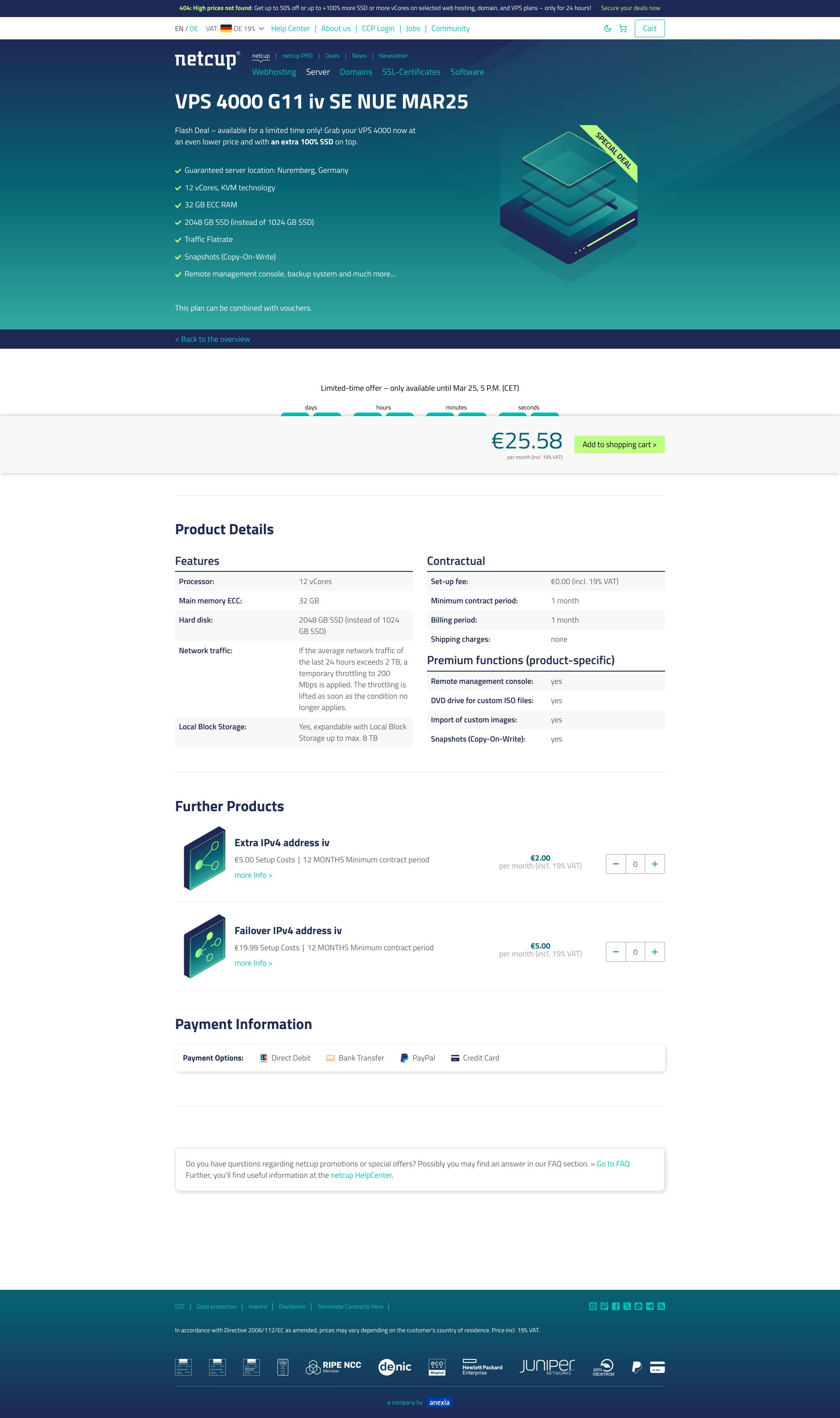The height and width of the screenshot is (1418, 840).
Task: Increase Failover IPv4 address quantity
Action: point(655,952)
